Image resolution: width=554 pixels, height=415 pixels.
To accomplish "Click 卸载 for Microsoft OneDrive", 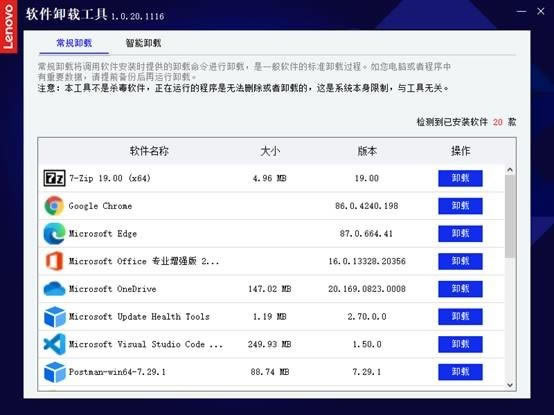I will (460, 289).
